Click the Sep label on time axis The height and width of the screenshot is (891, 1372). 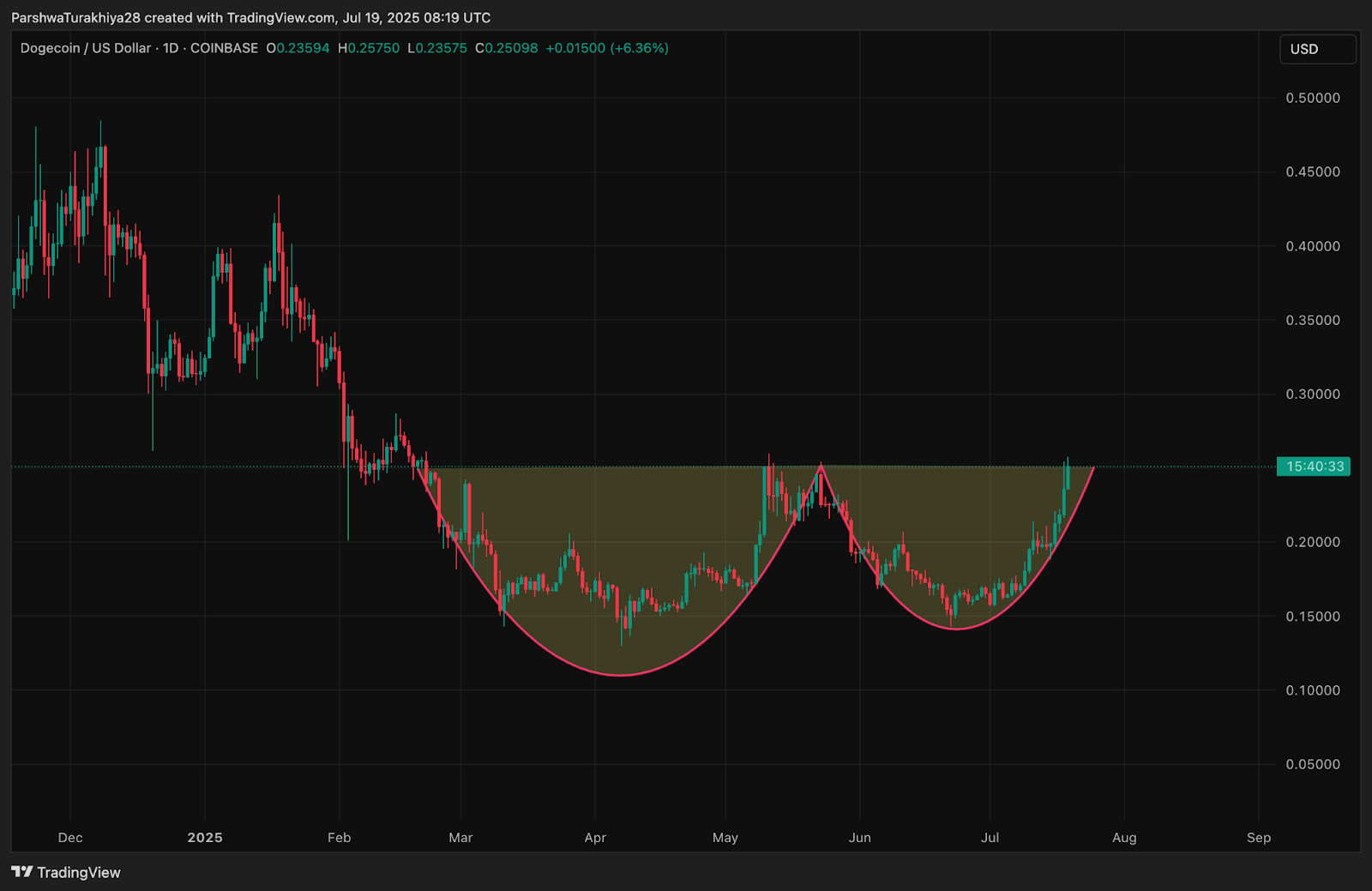tap(1259, 838)
